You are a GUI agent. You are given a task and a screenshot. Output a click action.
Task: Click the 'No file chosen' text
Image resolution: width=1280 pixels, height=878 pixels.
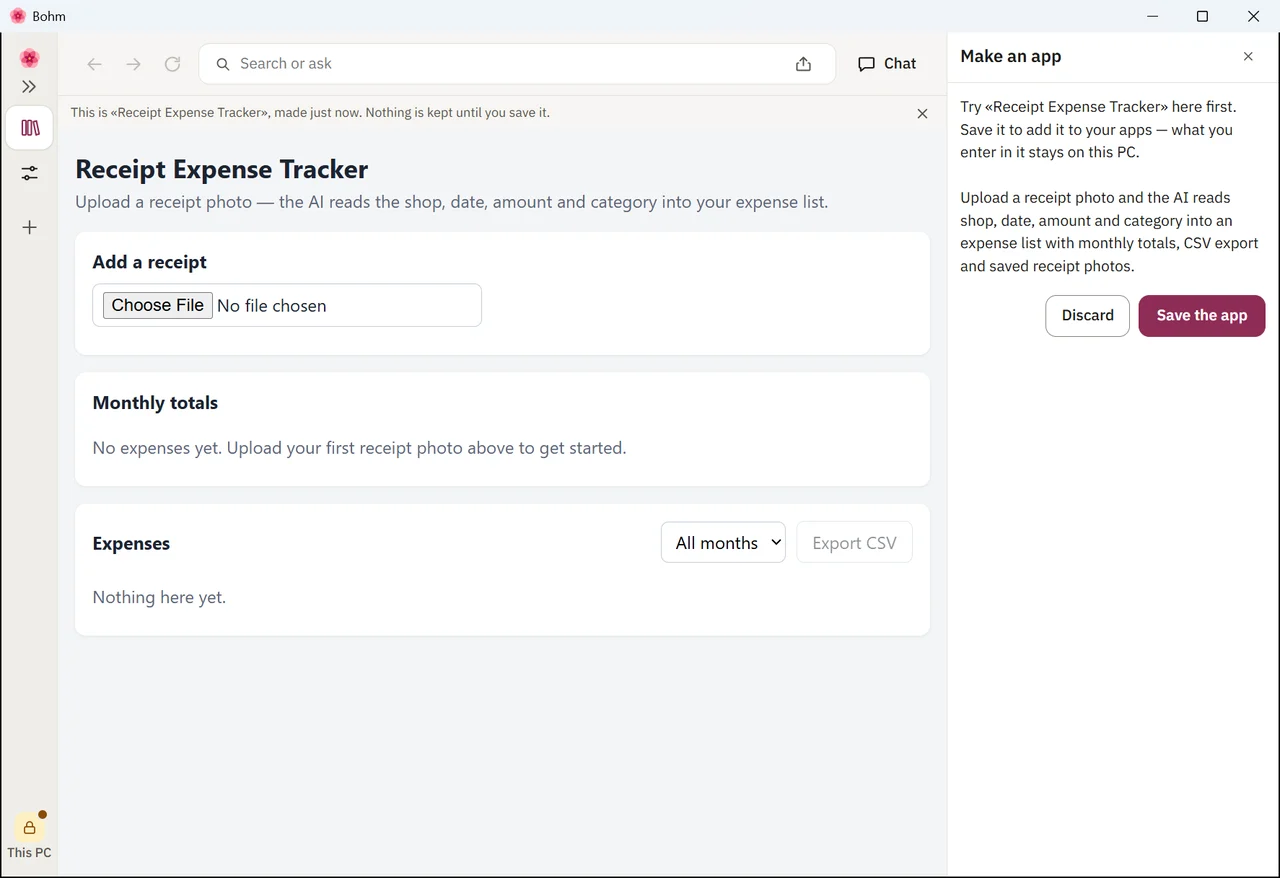tap(272, 306)
